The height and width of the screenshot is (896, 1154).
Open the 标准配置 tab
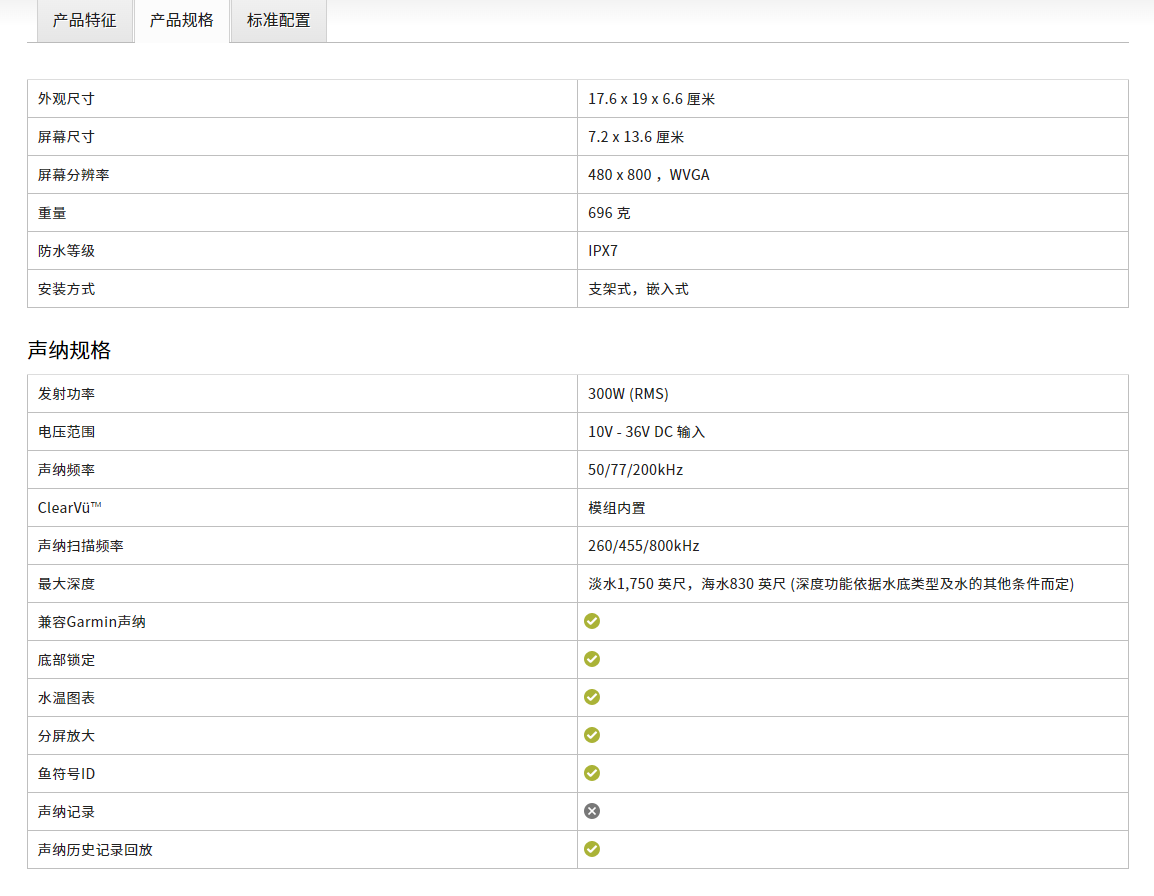(278, 21)
